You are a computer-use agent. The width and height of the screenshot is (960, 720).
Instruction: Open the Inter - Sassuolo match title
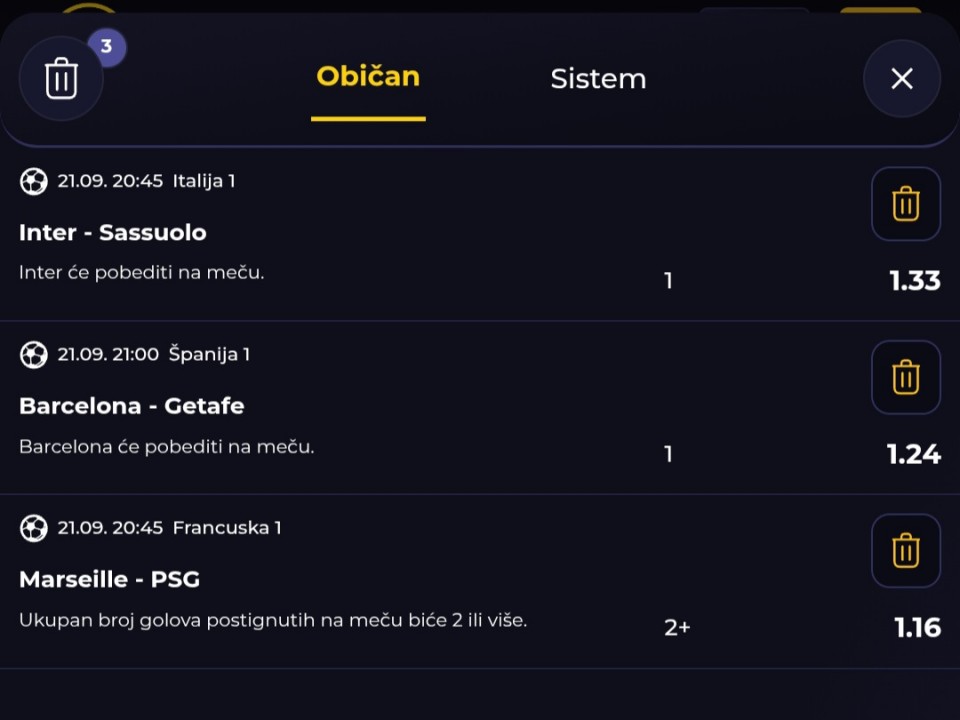point(113,233)
